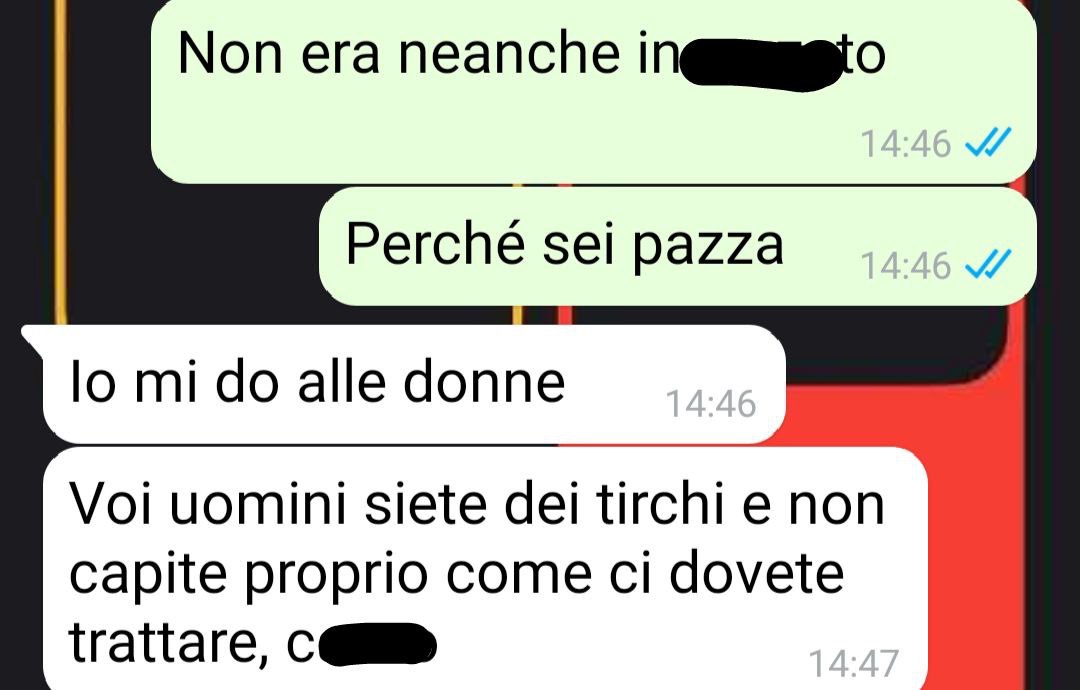Click blue double-check on the first message

tap(988, 142)
